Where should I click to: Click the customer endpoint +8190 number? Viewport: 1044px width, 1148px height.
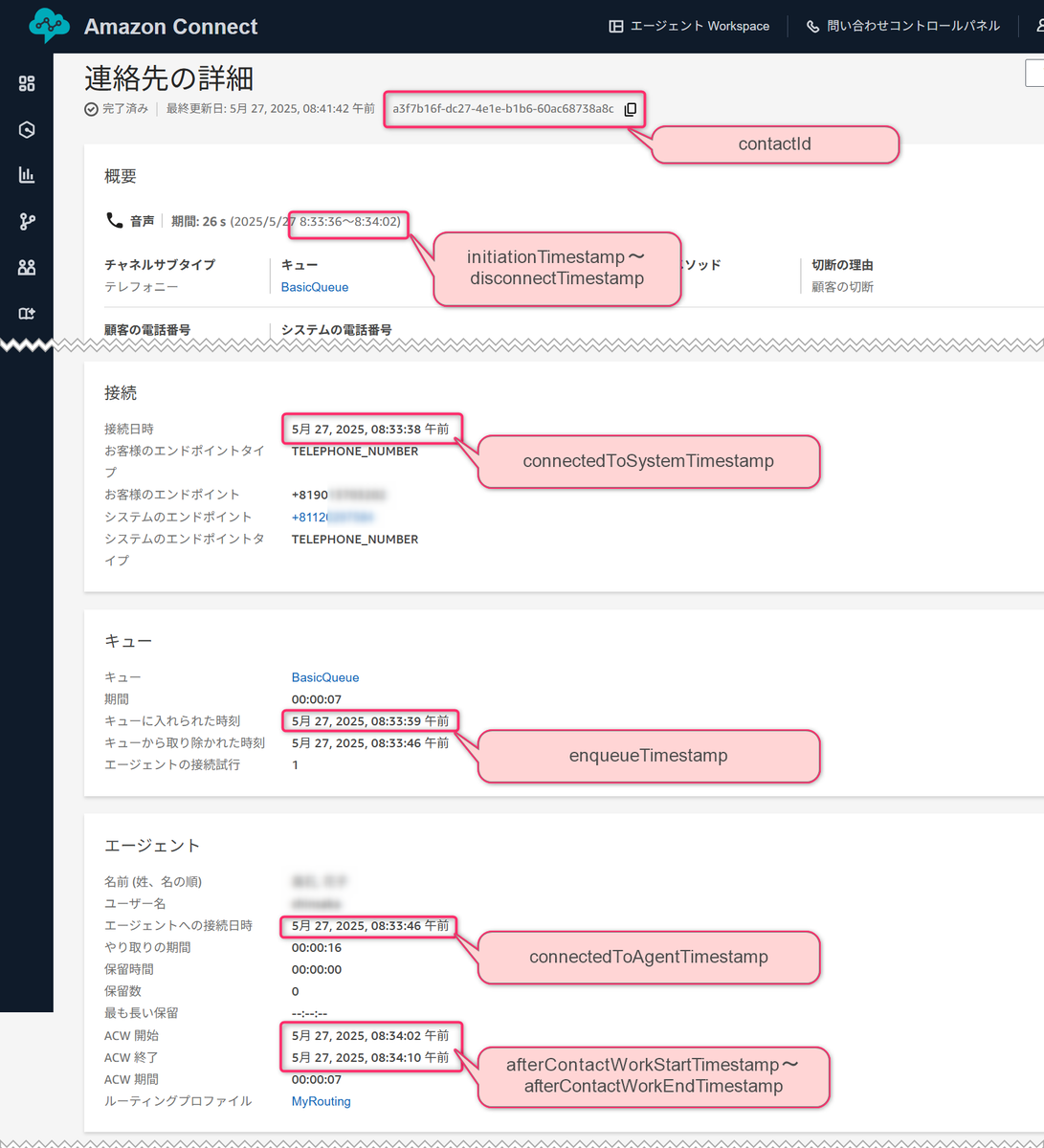(339, 495)
